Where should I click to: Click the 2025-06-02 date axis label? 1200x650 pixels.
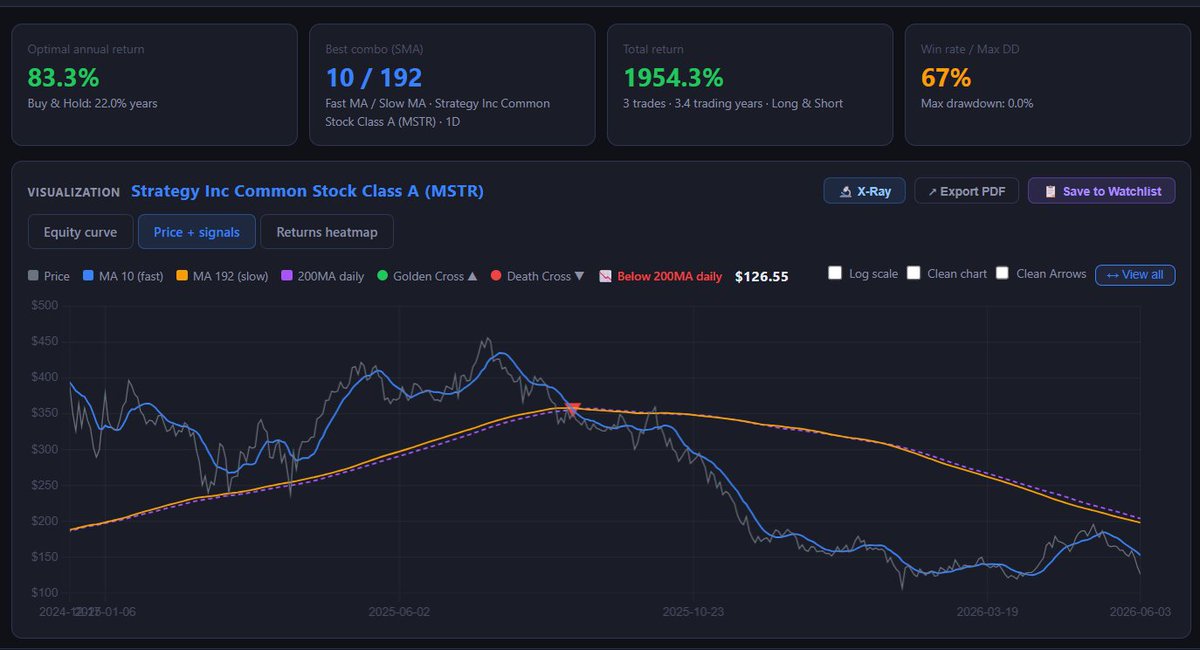[398, 611]
